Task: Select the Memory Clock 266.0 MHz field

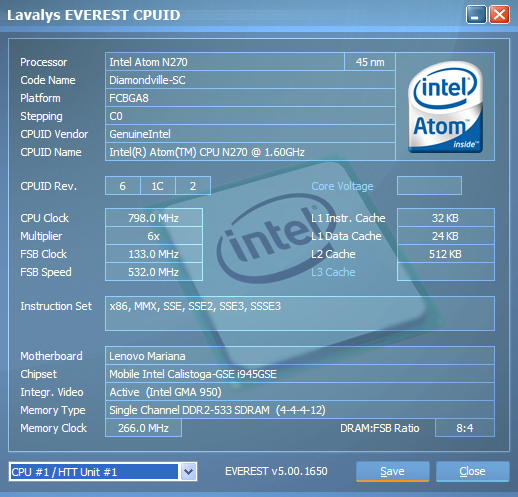Action: coord(143,428)
